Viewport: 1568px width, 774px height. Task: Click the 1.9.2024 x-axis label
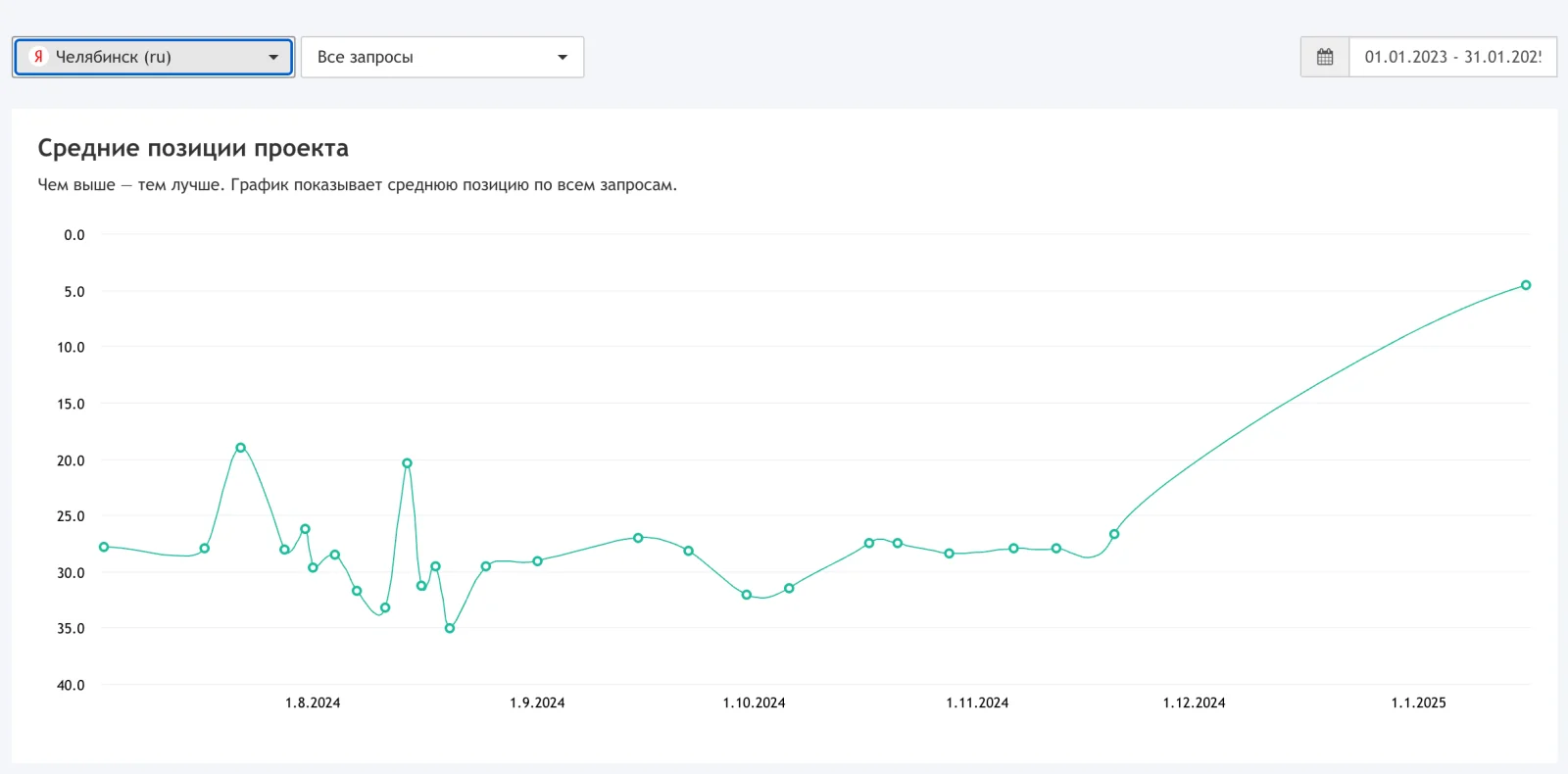tap(537, 702)
